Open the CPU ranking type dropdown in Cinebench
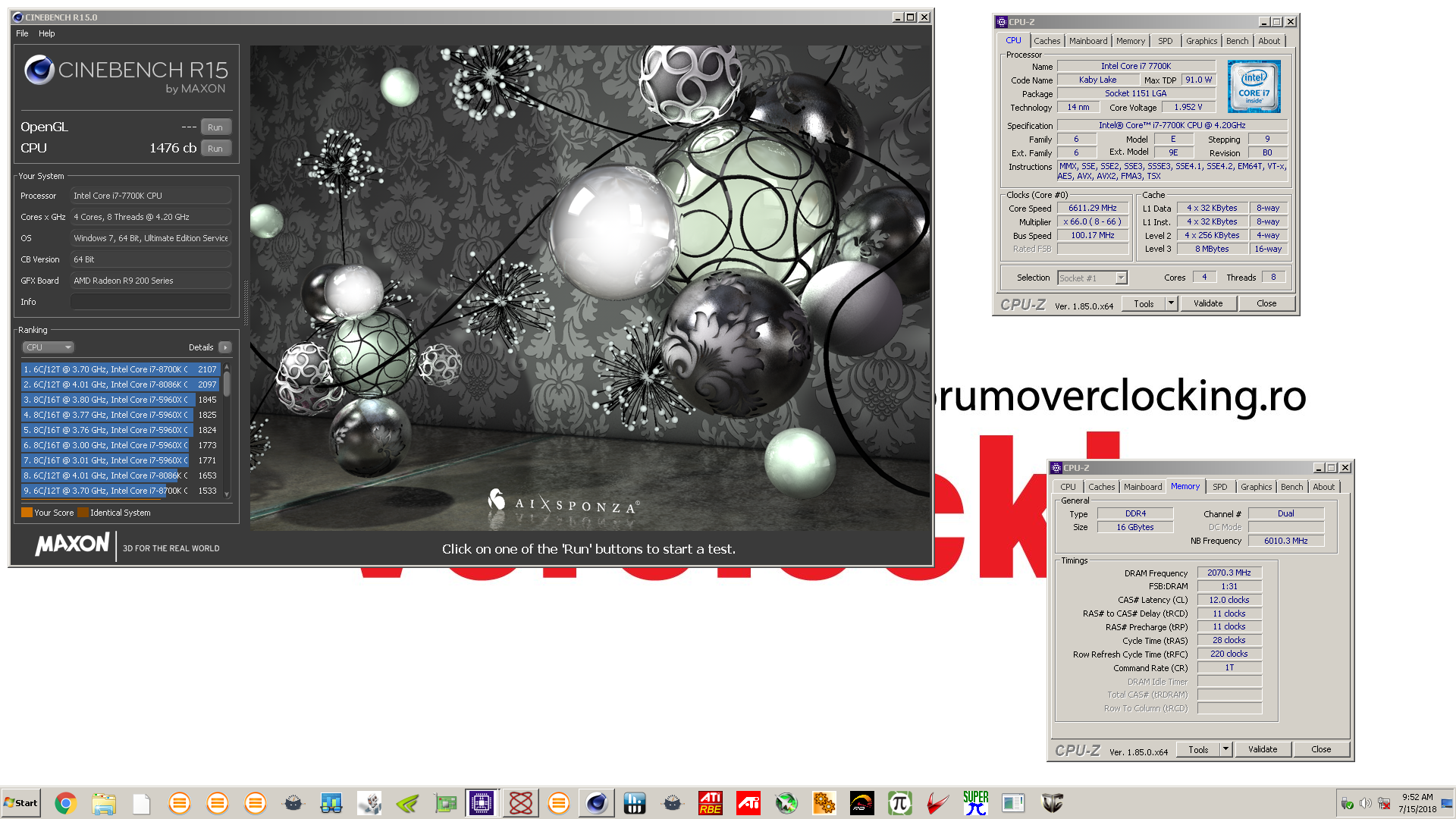1456x819 pixels. tap(48, 347)
